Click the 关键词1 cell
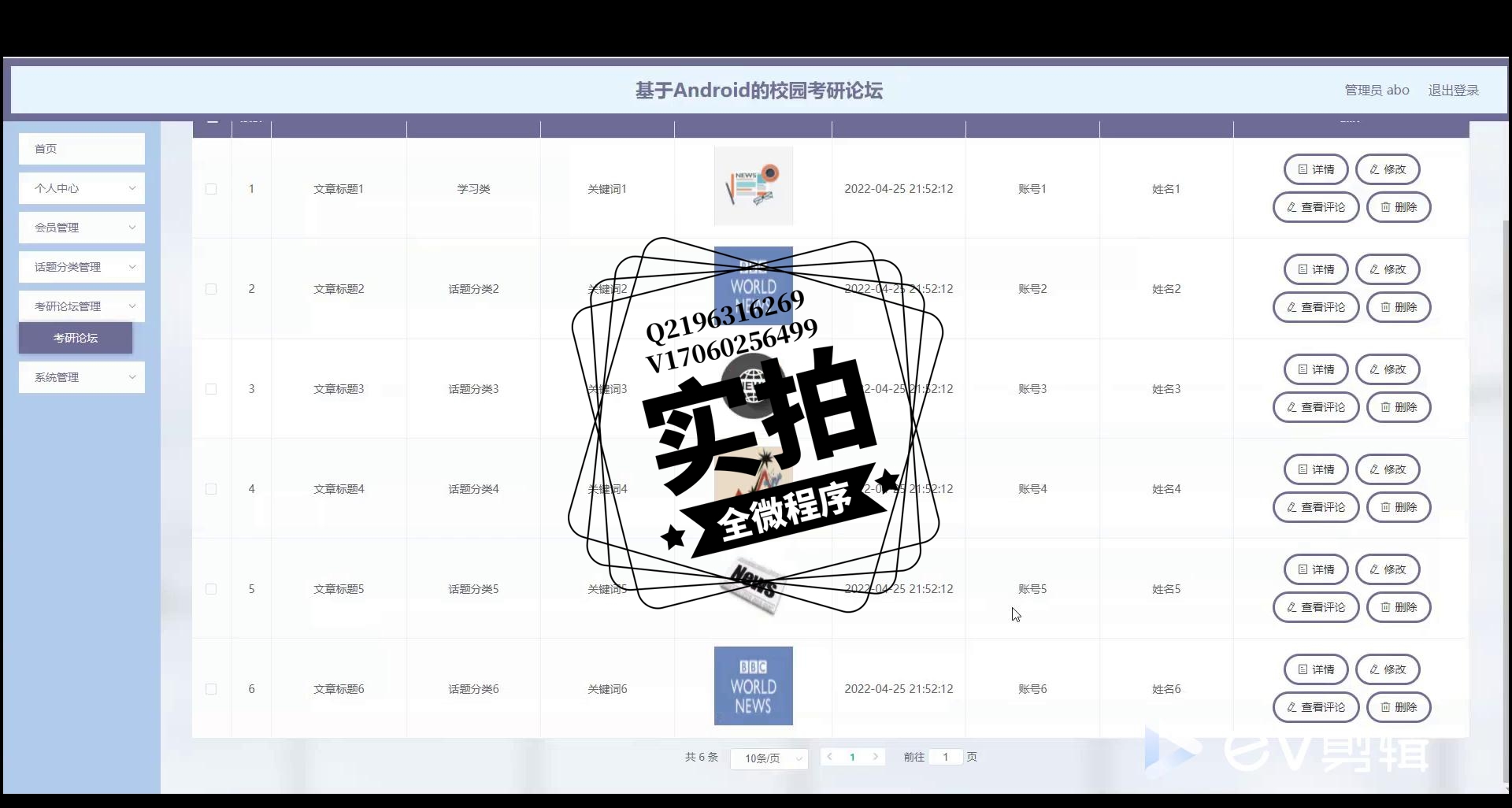Screen dimensions: 1512x808 click(607, 189)
